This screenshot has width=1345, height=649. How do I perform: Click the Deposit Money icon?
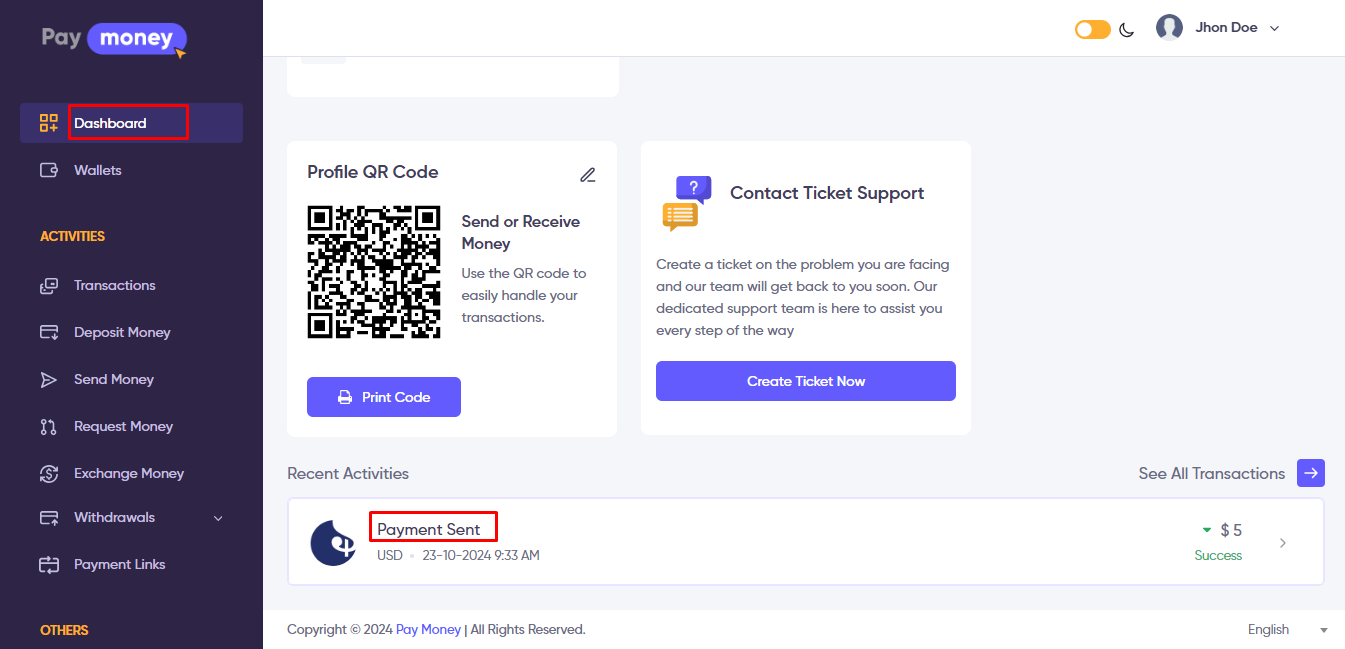pyautogui.click(x=49, y=332)
